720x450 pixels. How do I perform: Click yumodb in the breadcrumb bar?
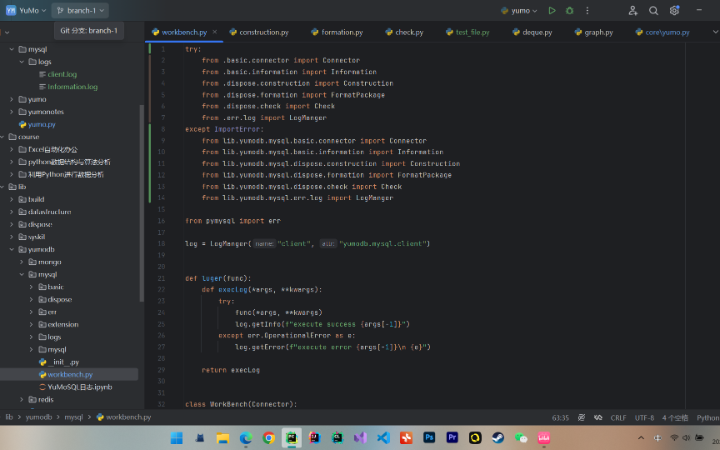[x=39, y=417]
